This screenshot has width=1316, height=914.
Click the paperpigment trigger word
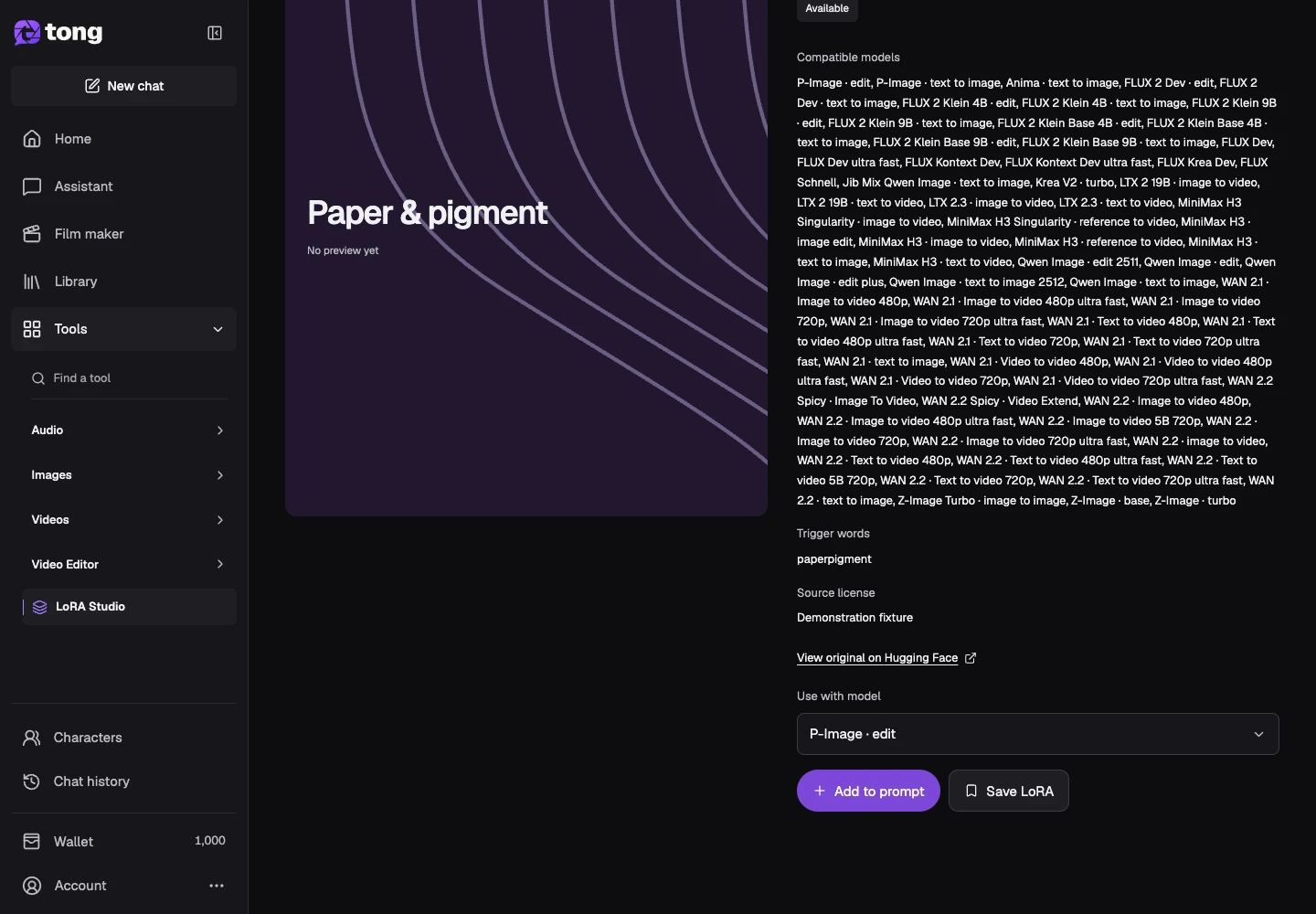834,559
